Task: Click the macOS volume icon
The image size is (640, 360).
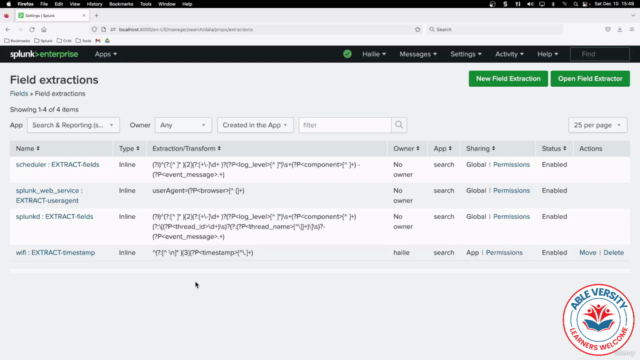Action: 530,4
